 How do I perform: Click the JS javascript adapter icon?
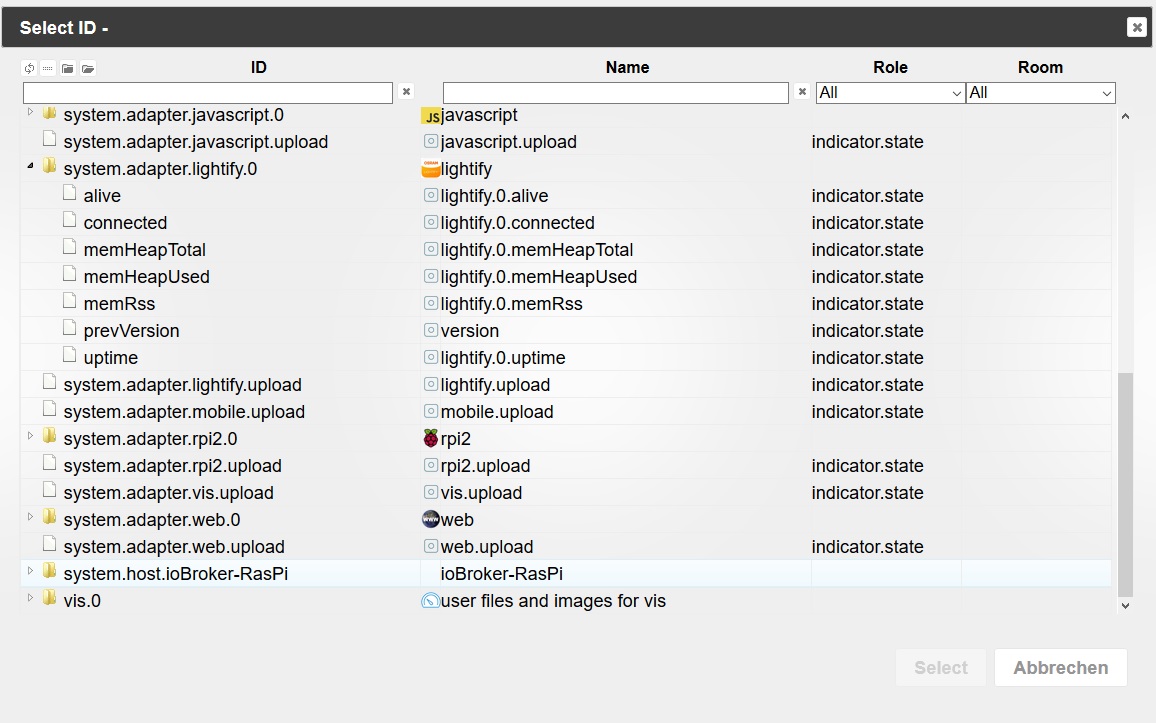431,116
